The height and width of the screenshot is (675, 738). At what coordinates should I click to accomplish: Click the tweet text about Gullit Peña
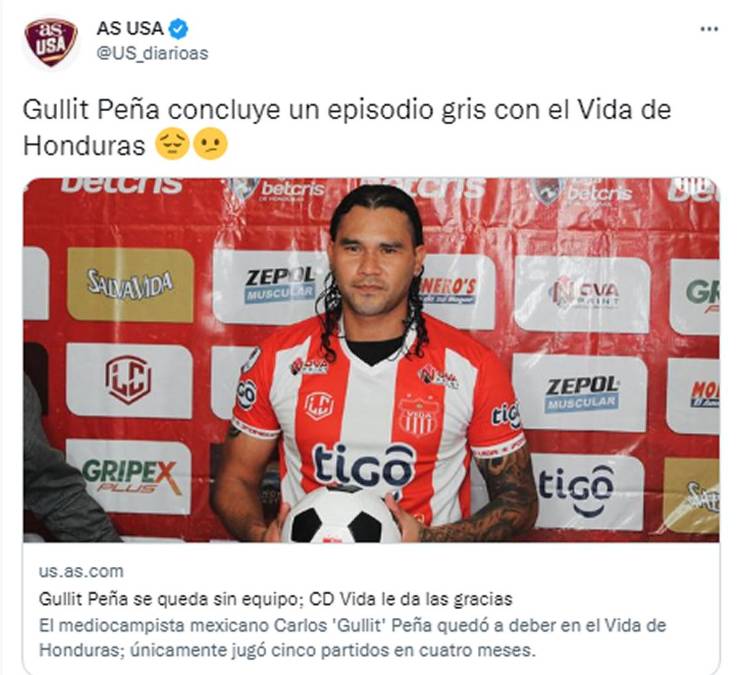(346, 127)
